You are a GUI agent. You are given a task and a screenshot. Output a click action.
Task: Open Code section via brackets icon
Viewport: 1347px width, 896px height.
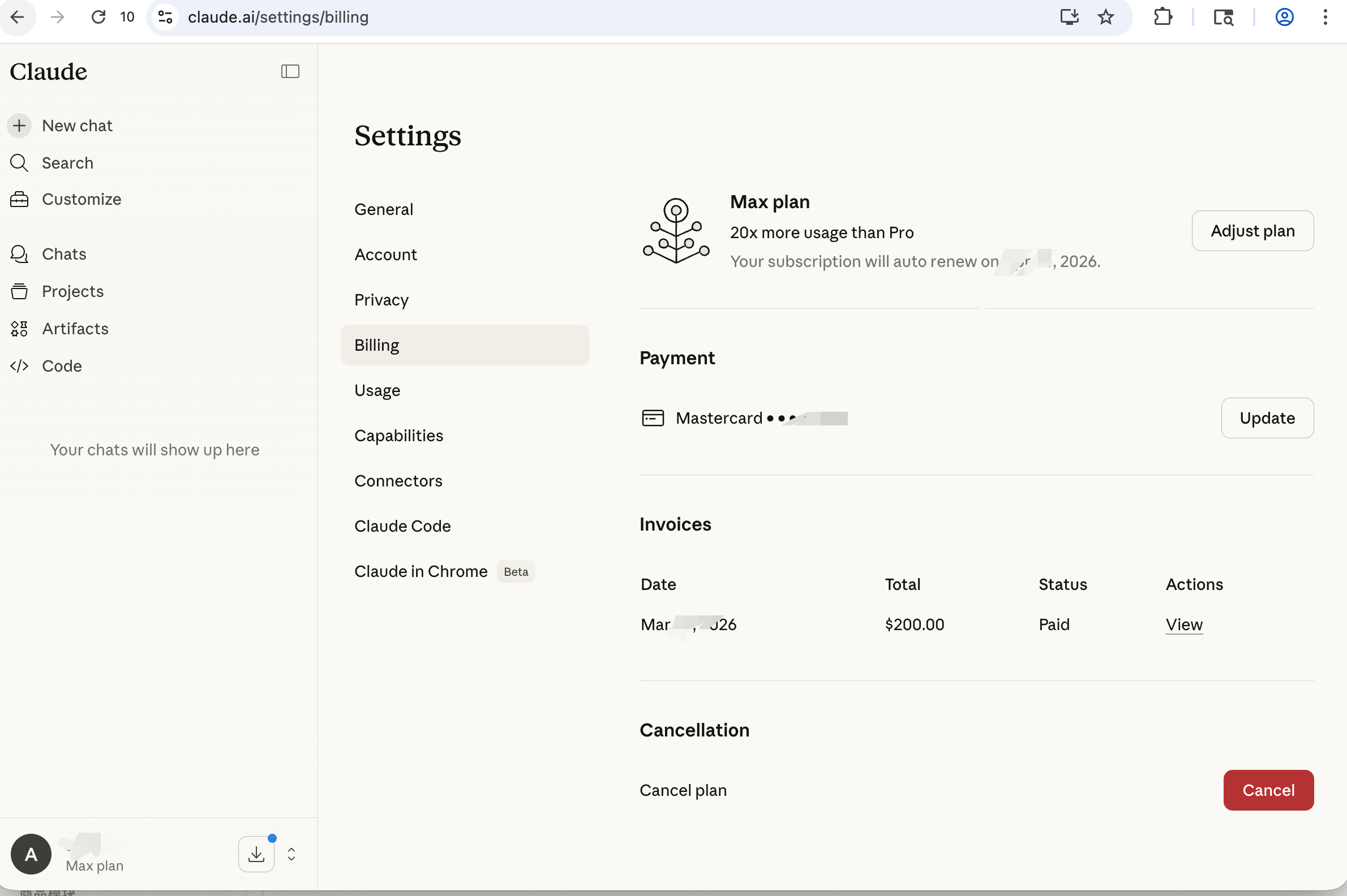[19, 366]
